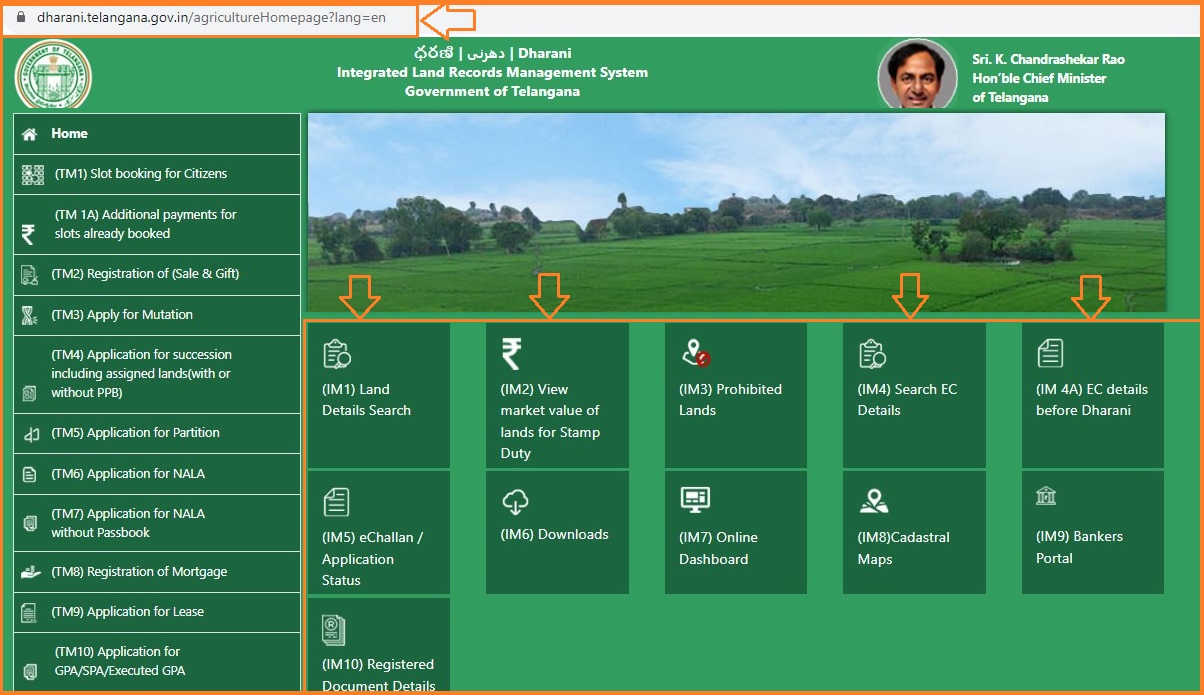Click the Land Details Search clipboard icon
The width and height of the screenshot is (1204, 695).
coord(335,355)
